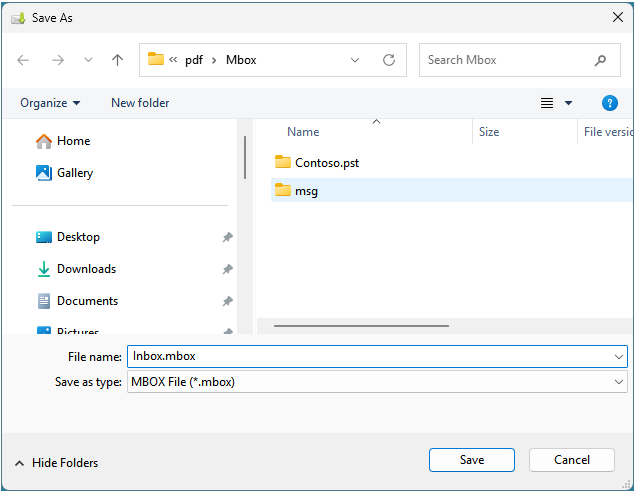Open the blue Help icon
The image size is (634, 491).
pyautogui.click(x=609, y=103)
